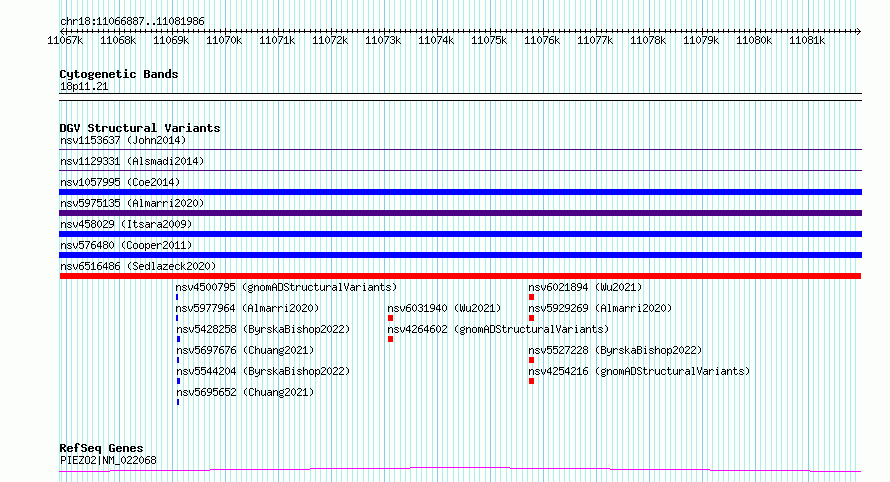This screenshot has height=482, width=890.
Task: Click the nsv1153637 (John2014) variant label
Action: 123,140
